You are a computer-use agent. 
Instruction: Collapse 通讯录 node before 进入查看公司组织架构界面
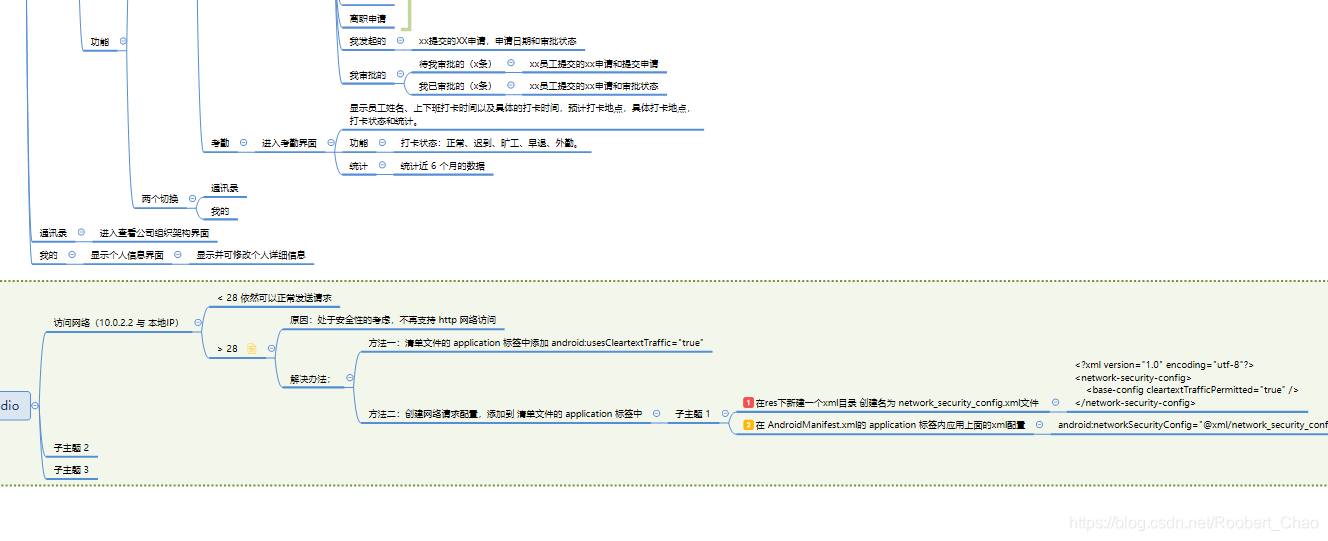[x=81, y=233]
